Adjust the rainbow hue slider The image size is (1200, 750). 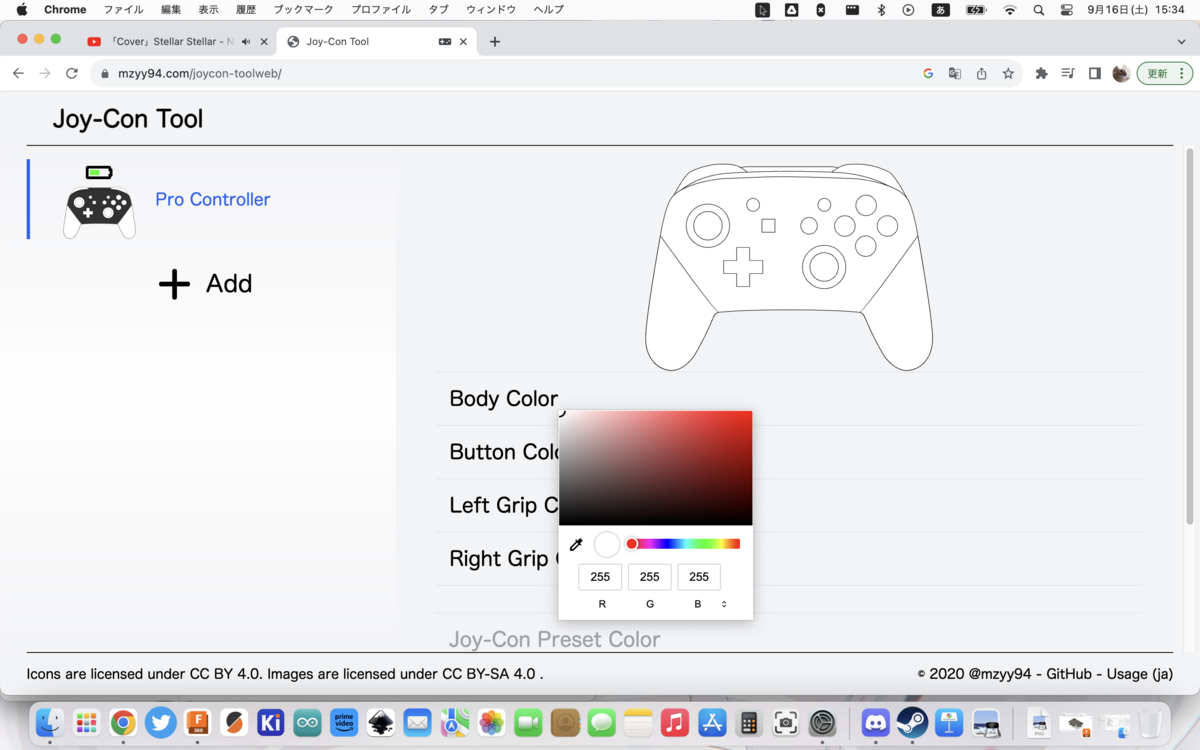683,544
